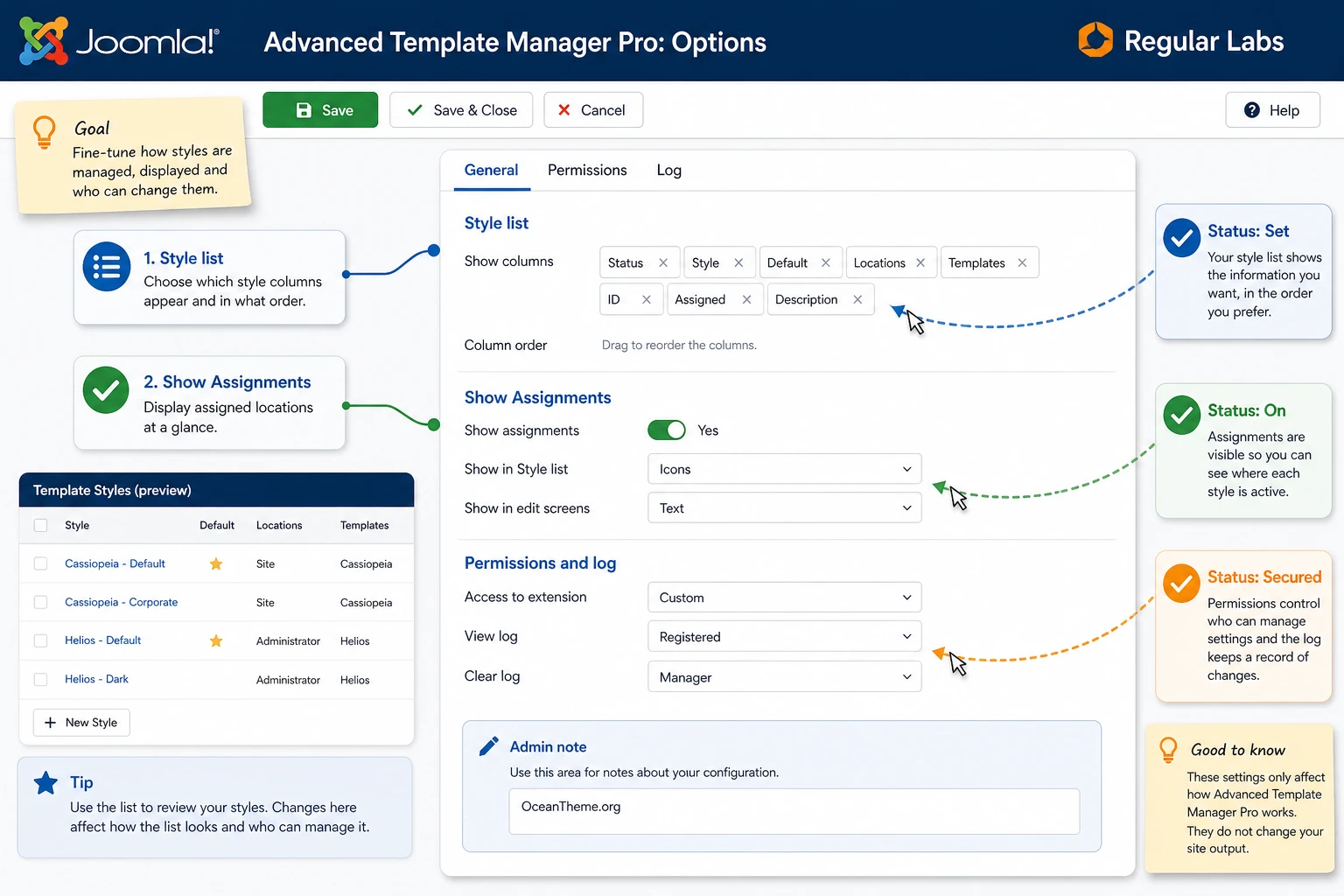Click the Good to know lightbulb icon
The image size is (1344, 896).
pyautogui.click(x=1168, y=750)
